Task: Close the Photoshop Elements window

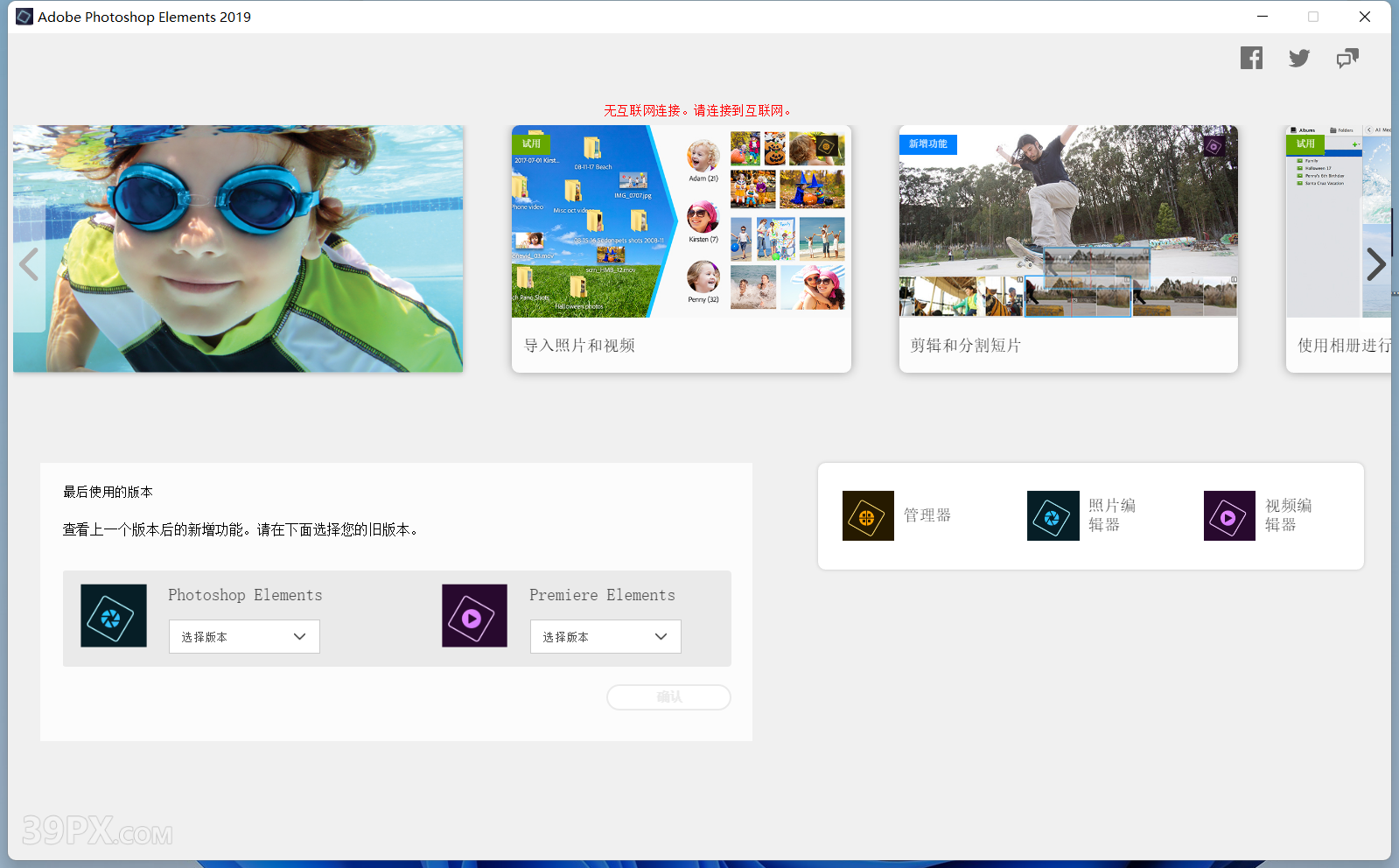Action: coord(1365,17)
